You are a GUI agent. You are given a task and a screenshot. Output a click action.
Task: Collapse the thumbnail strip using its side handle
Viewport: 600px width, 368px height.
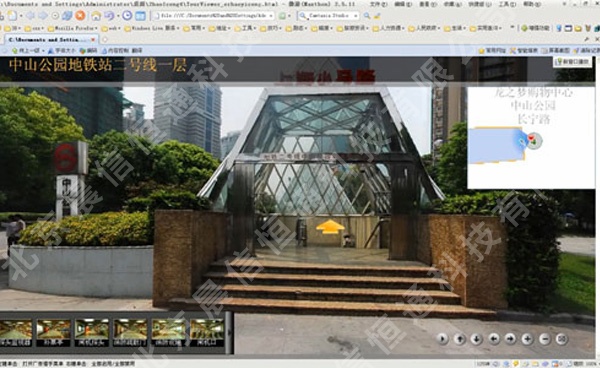(229, 332)
